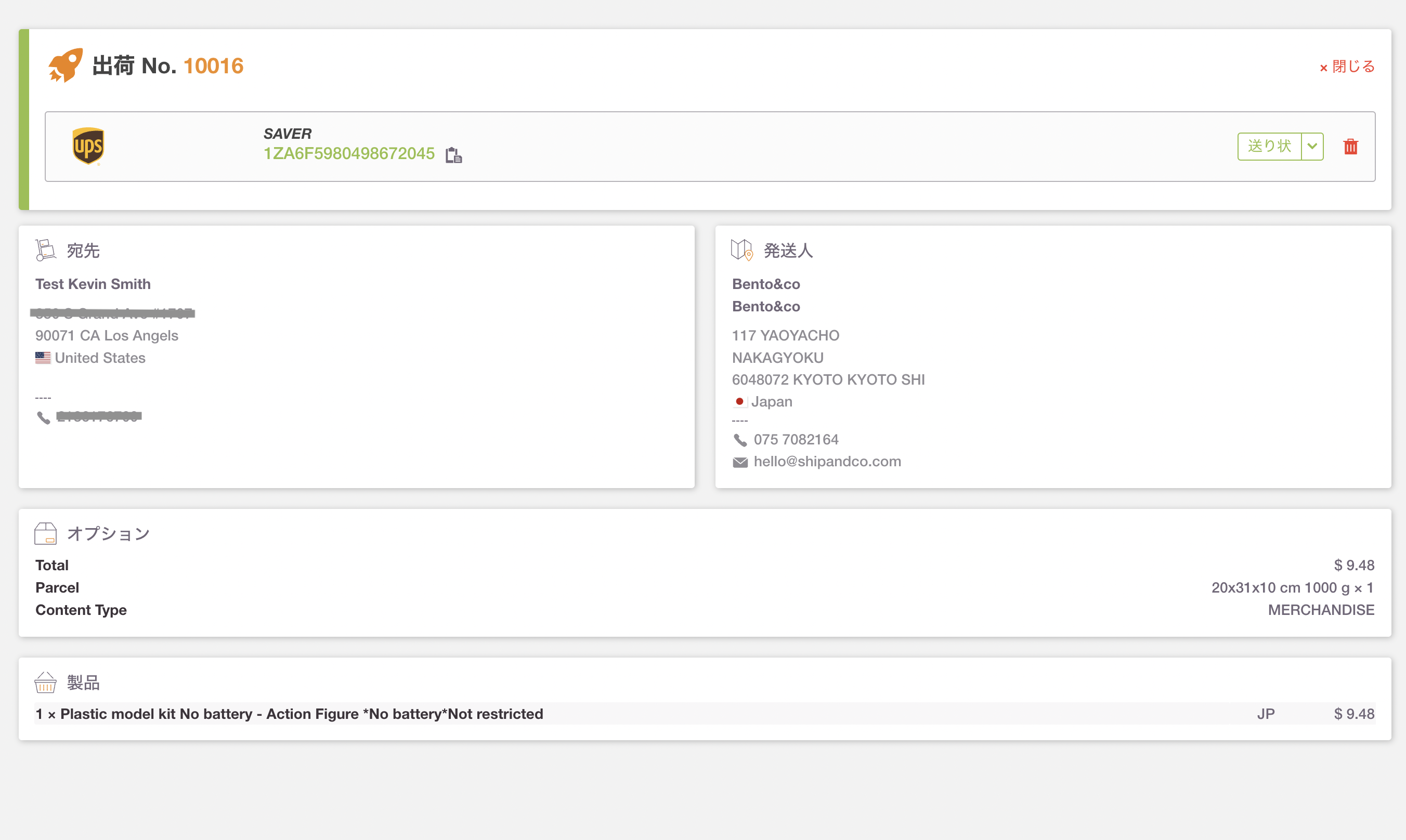Click the recipient phone icon
Screen dimensions: 1406x840
(43, 418)
